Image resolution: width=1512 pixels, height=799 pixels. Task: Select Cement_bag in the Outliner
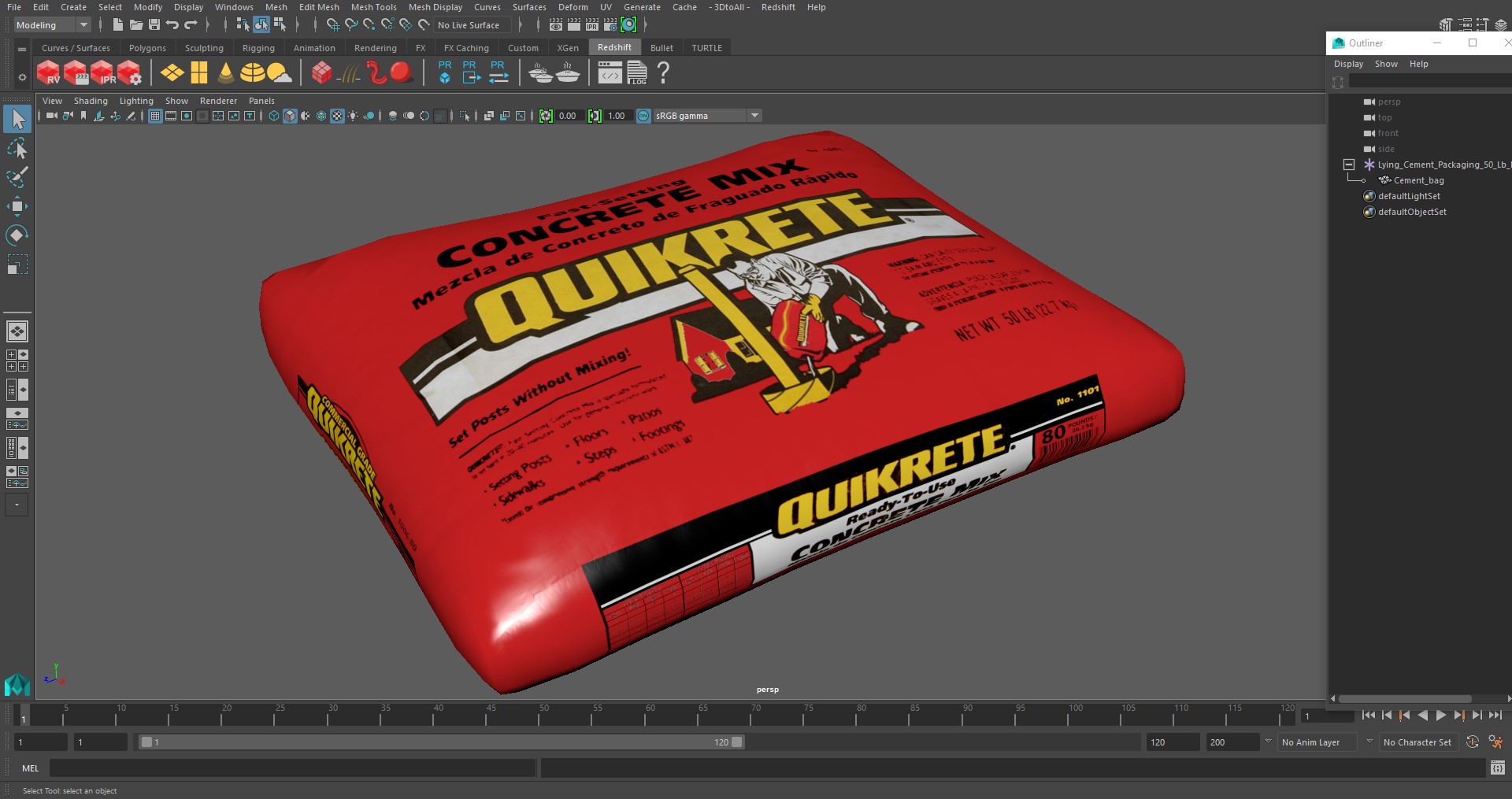pos(1418,180)
